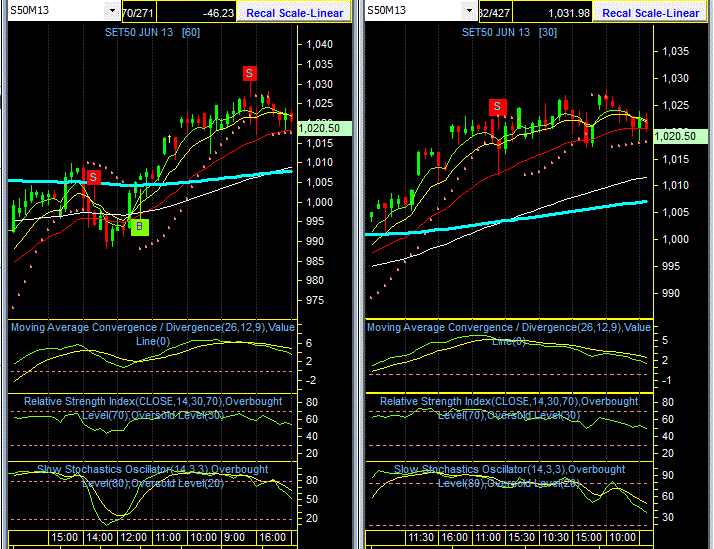Open the S50M13 symbol dropdown in right chart
Viewport: 714px width, 549px height.
[469, 10]
